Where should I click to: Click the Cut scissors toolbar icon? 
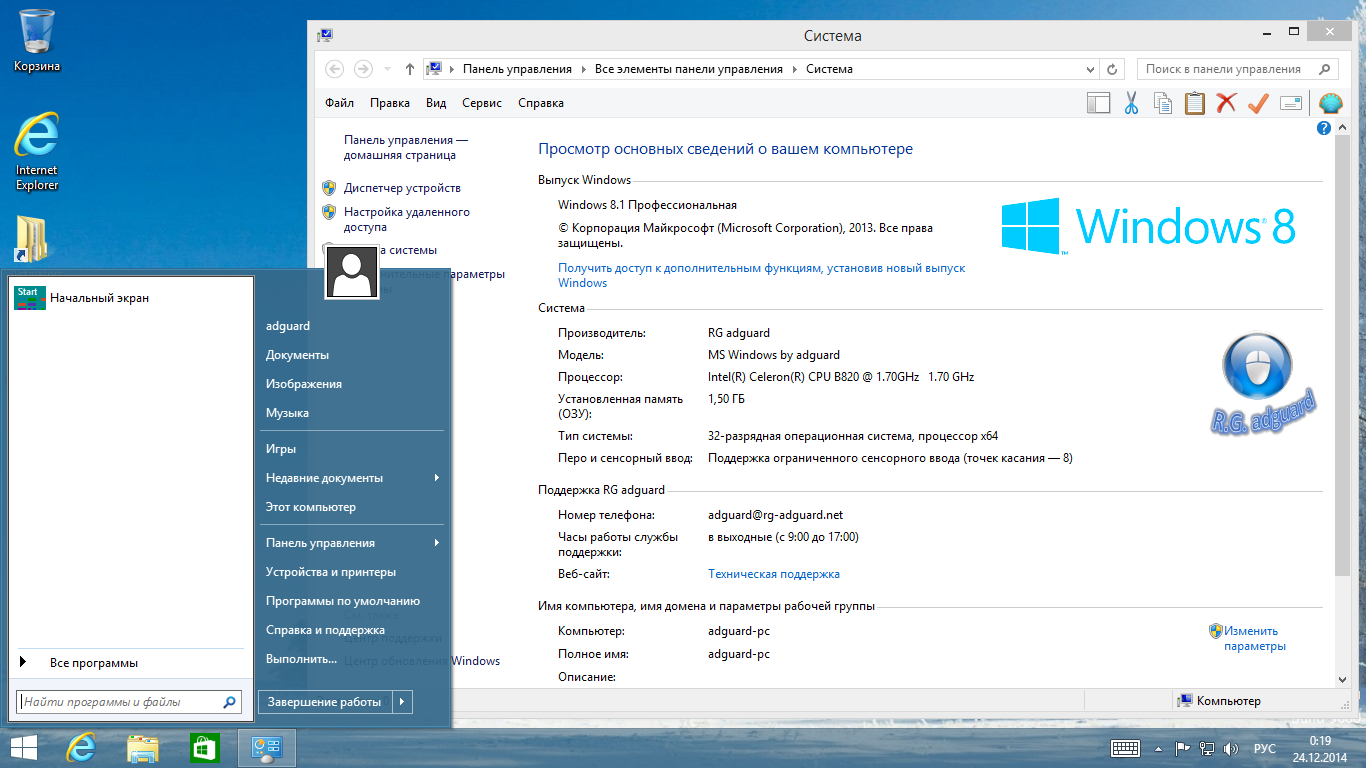tap(1131, 103)
